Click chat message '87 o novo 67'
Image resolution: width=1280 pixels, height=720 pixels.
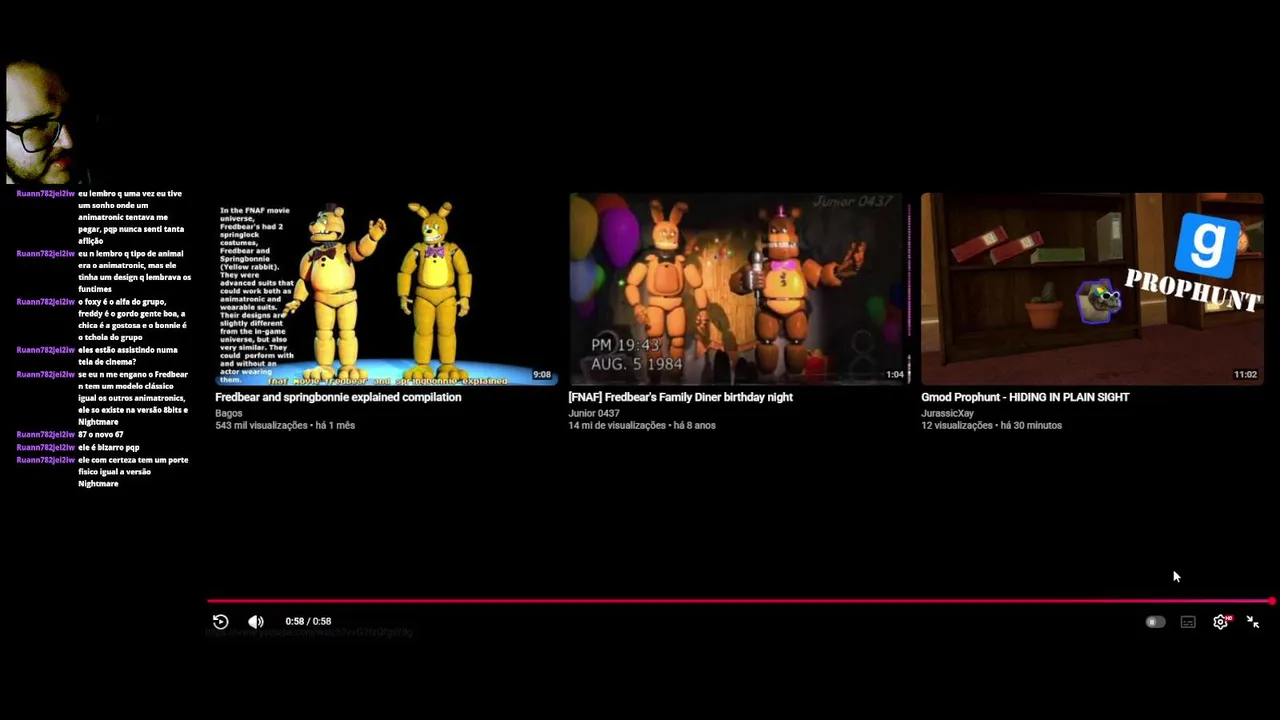pyautogui.click(x=101, y=435)
